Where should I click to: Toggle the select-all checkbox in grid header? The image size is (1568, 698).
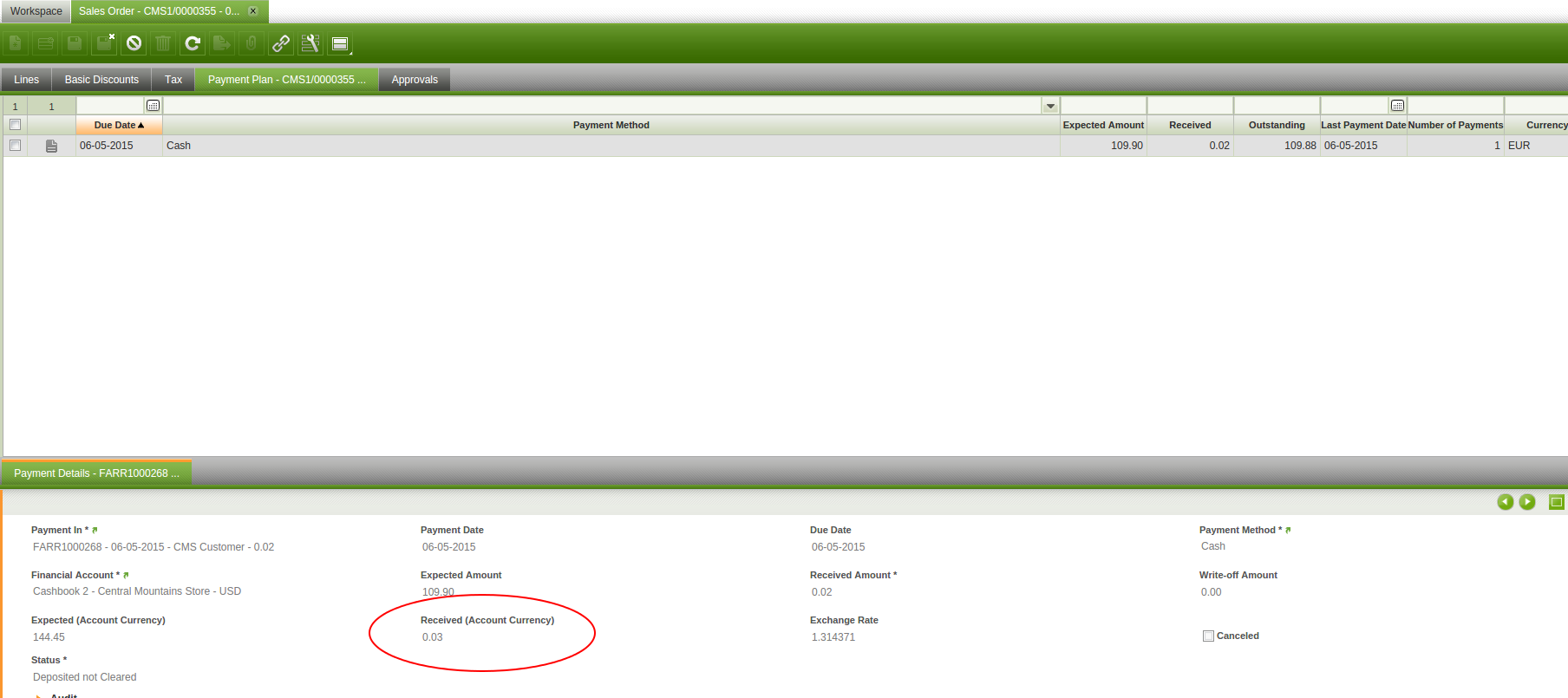[x=15, y=125]
